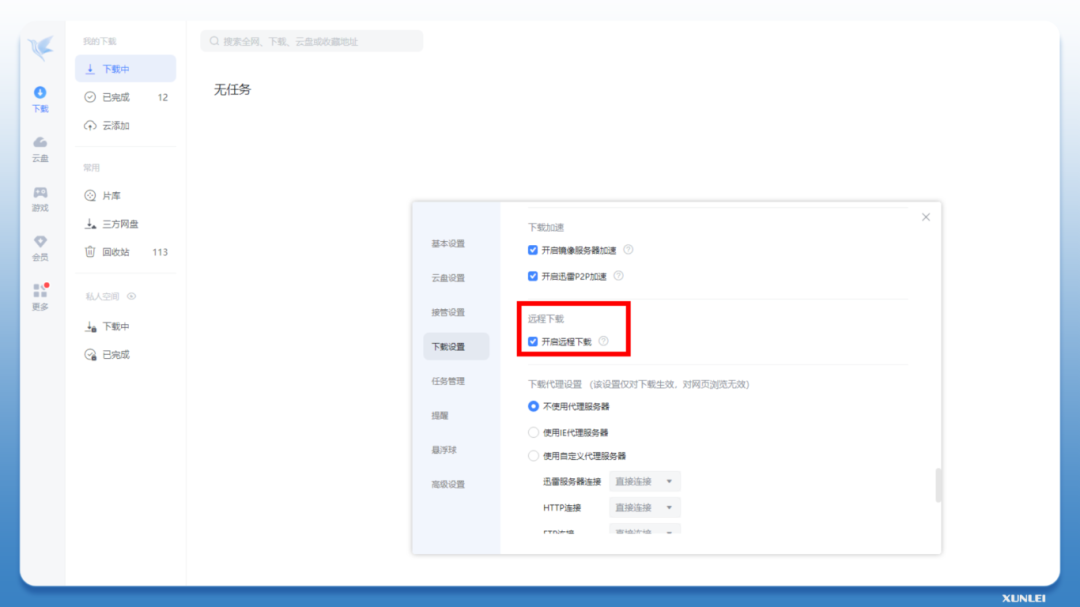Screen dimensions: 1080x607
Task: Click the help icon beside 开启远程下载
Action: coord(603,341)
